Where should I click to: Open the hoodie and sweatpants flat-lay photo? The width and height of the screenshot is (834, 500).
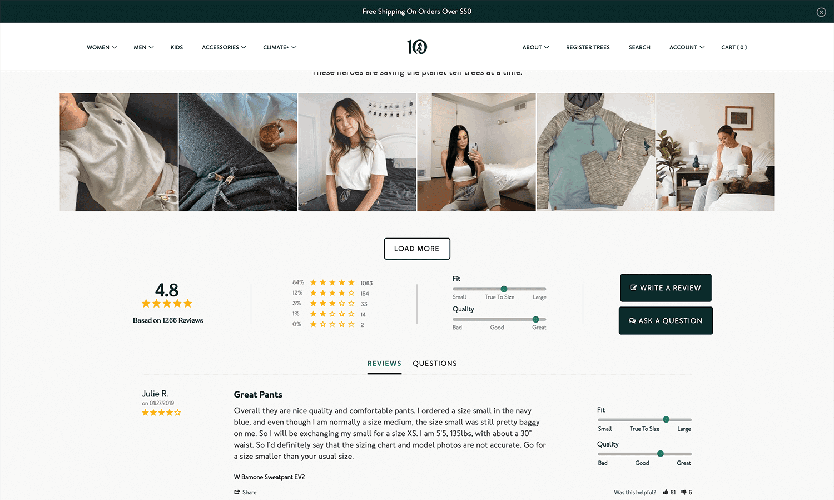(596, 152)
